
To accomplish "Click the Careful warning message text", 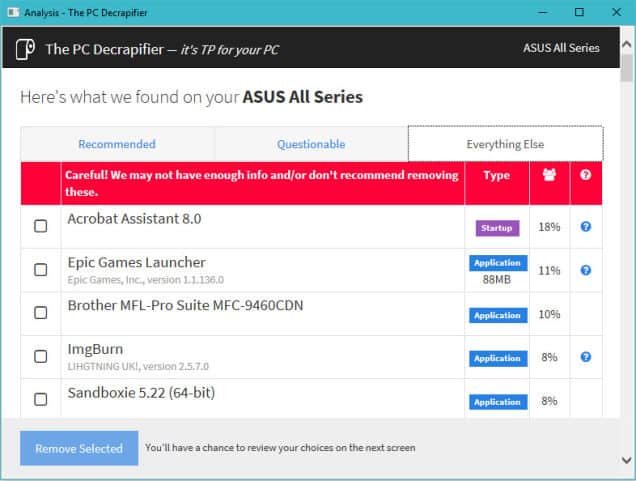I will (x=262, y=183).
